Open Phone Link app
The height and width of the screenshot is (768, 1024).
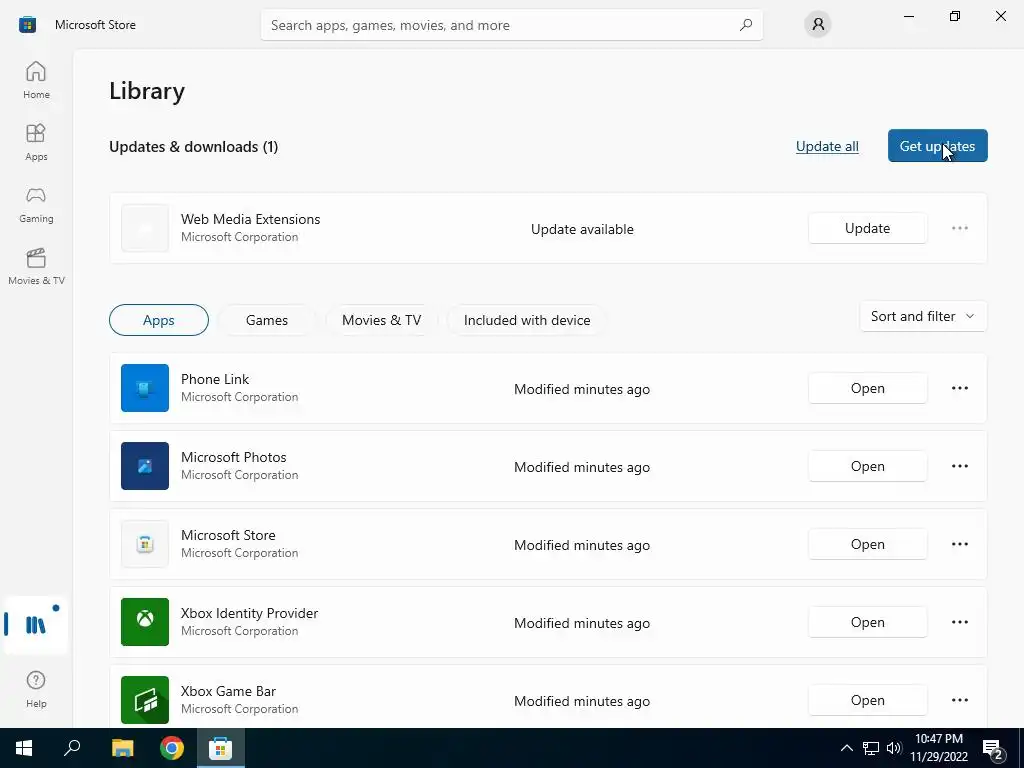click(x=867, y=388)
